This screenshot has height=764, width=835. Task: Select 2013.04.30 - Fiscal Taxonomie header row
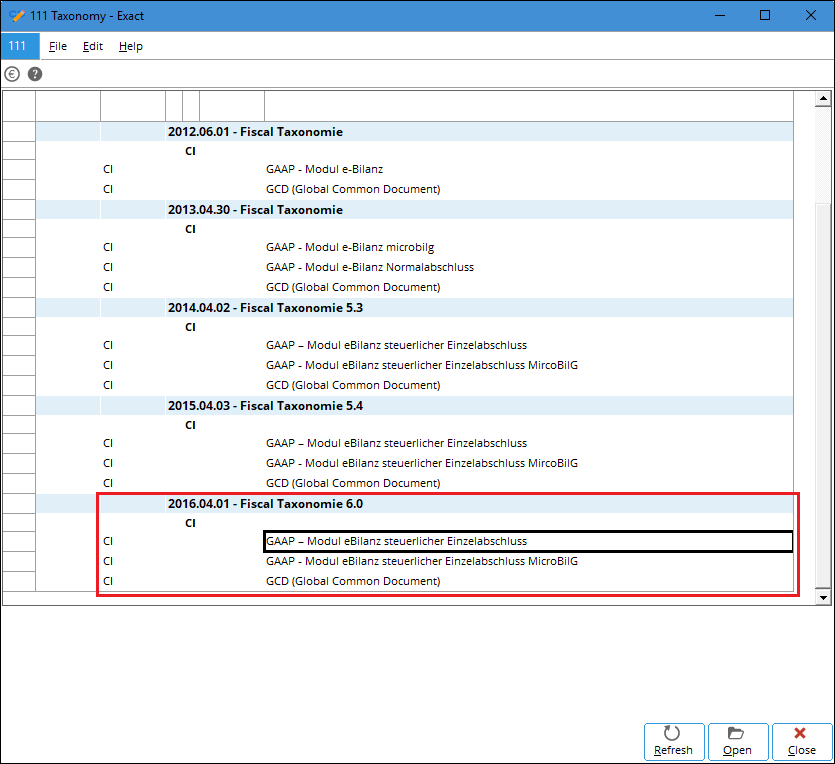tap(414, 210)
